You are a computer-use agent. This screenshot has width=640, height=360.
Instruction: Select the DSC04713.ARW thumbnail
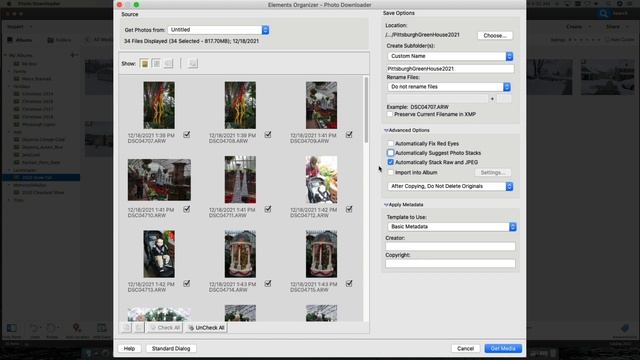click(159, 254)
